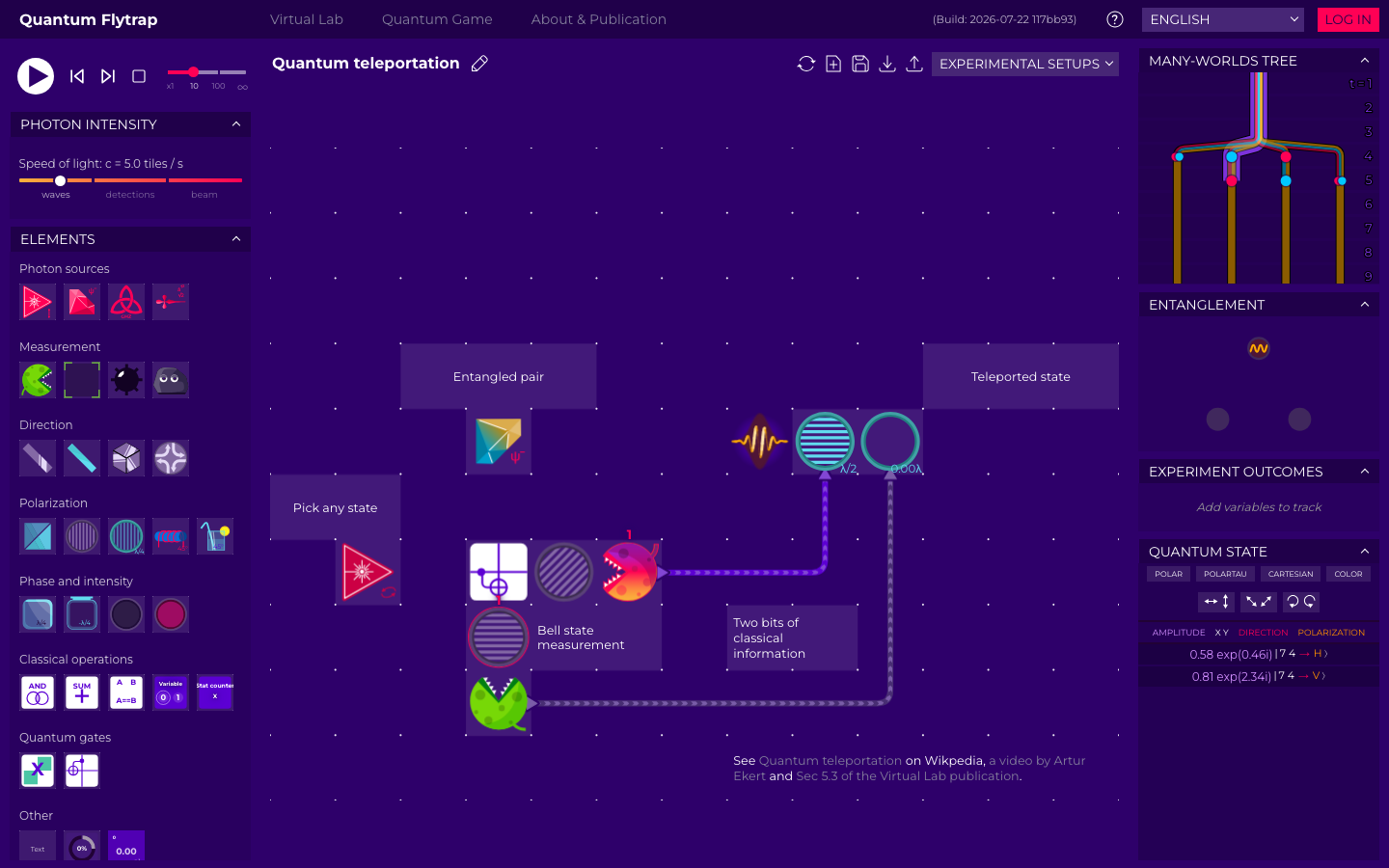Switch quantum state view to CARTESIAN
Screen dimensions: 1389x868
(1291, 574)
